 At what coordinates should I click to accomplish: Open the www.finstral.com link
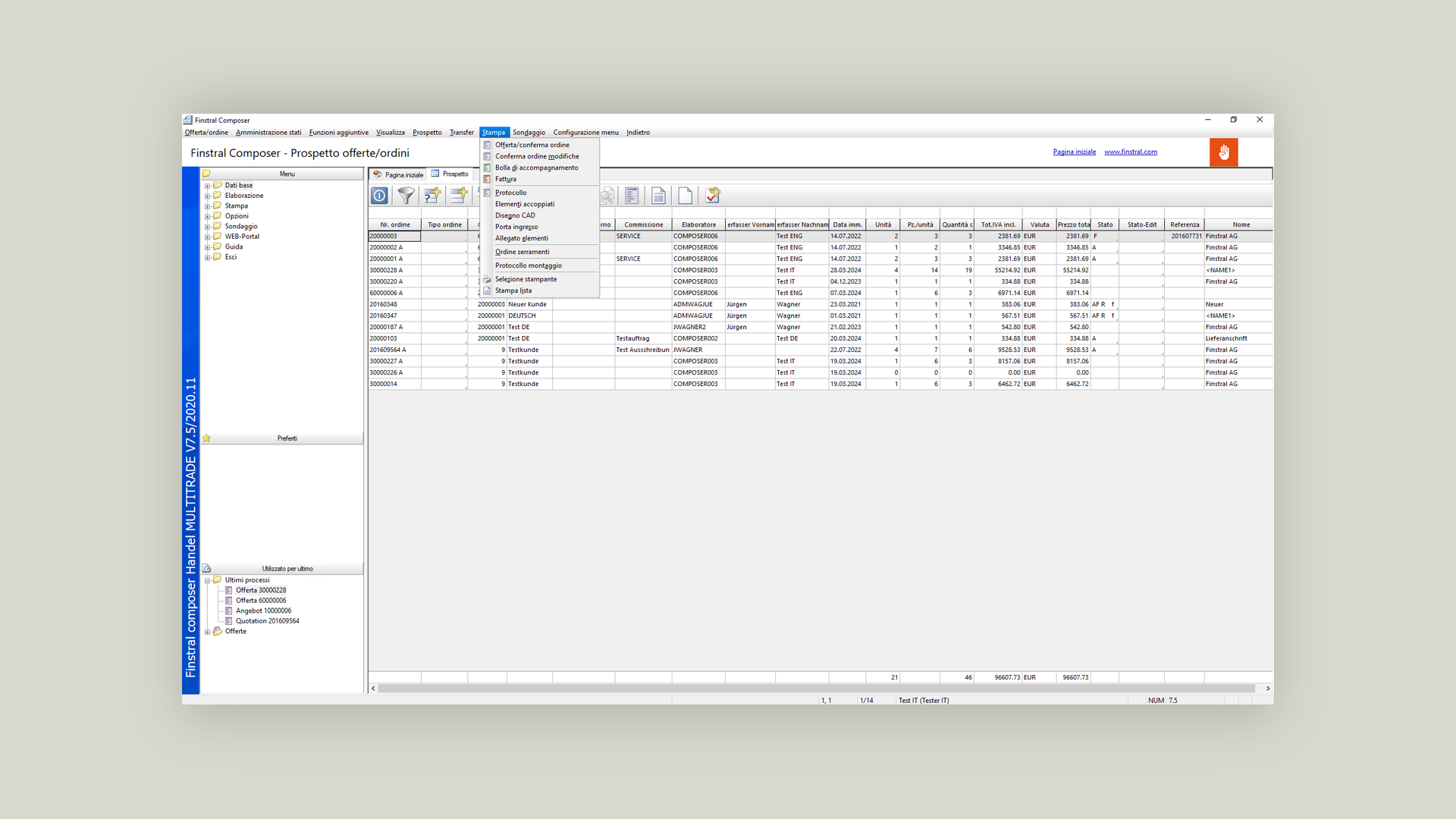1130,152
